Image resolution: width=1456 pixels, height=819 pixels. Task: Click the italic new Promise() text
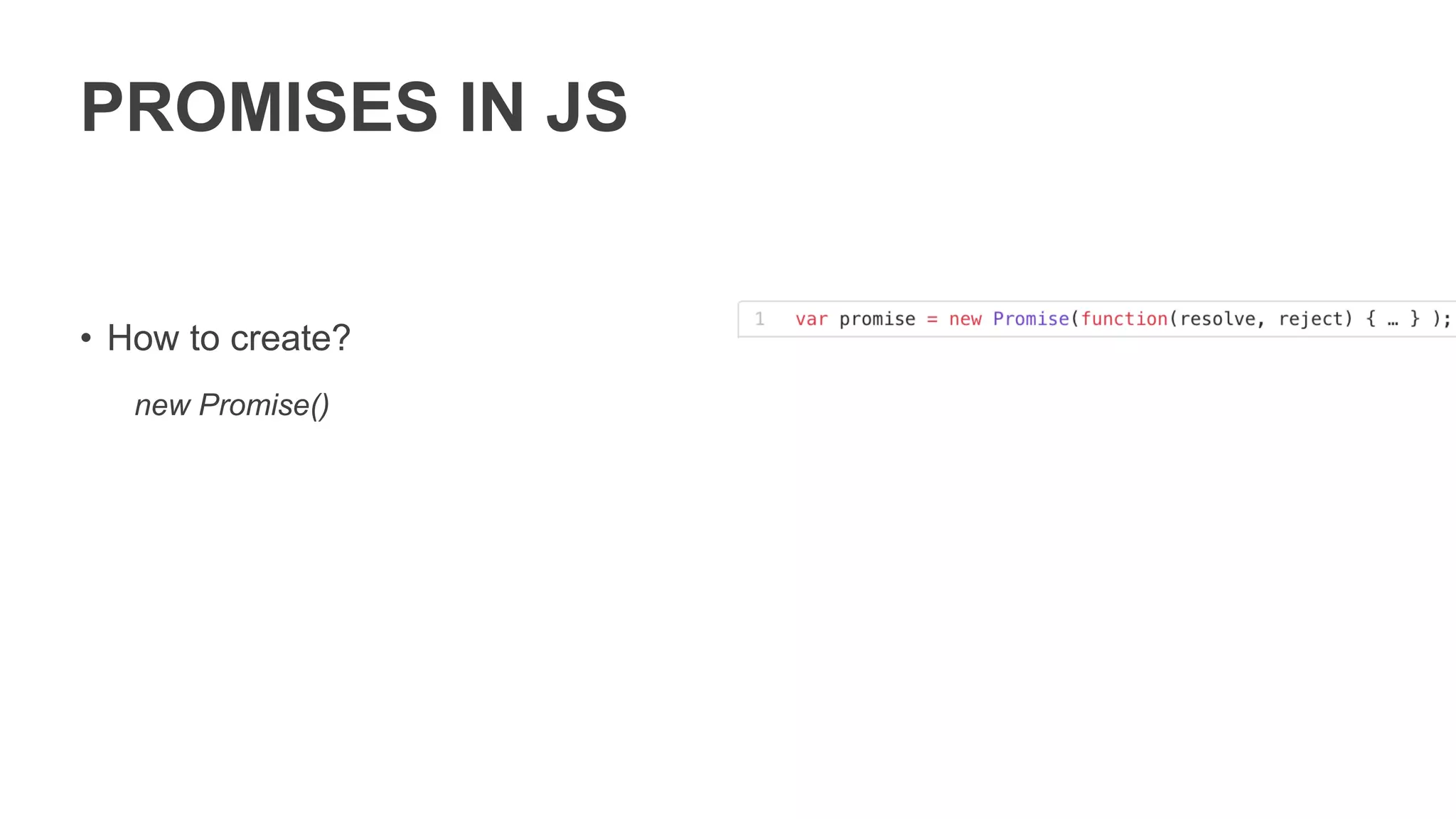click(x=232, y=405)
